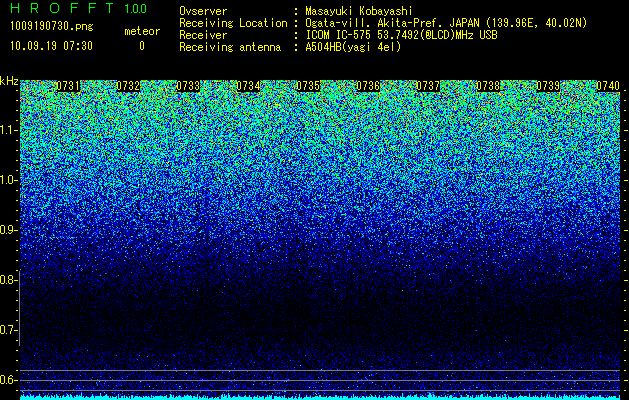Click the 0738 time marker
Viewport: 629px width, 400px height.
488,86
